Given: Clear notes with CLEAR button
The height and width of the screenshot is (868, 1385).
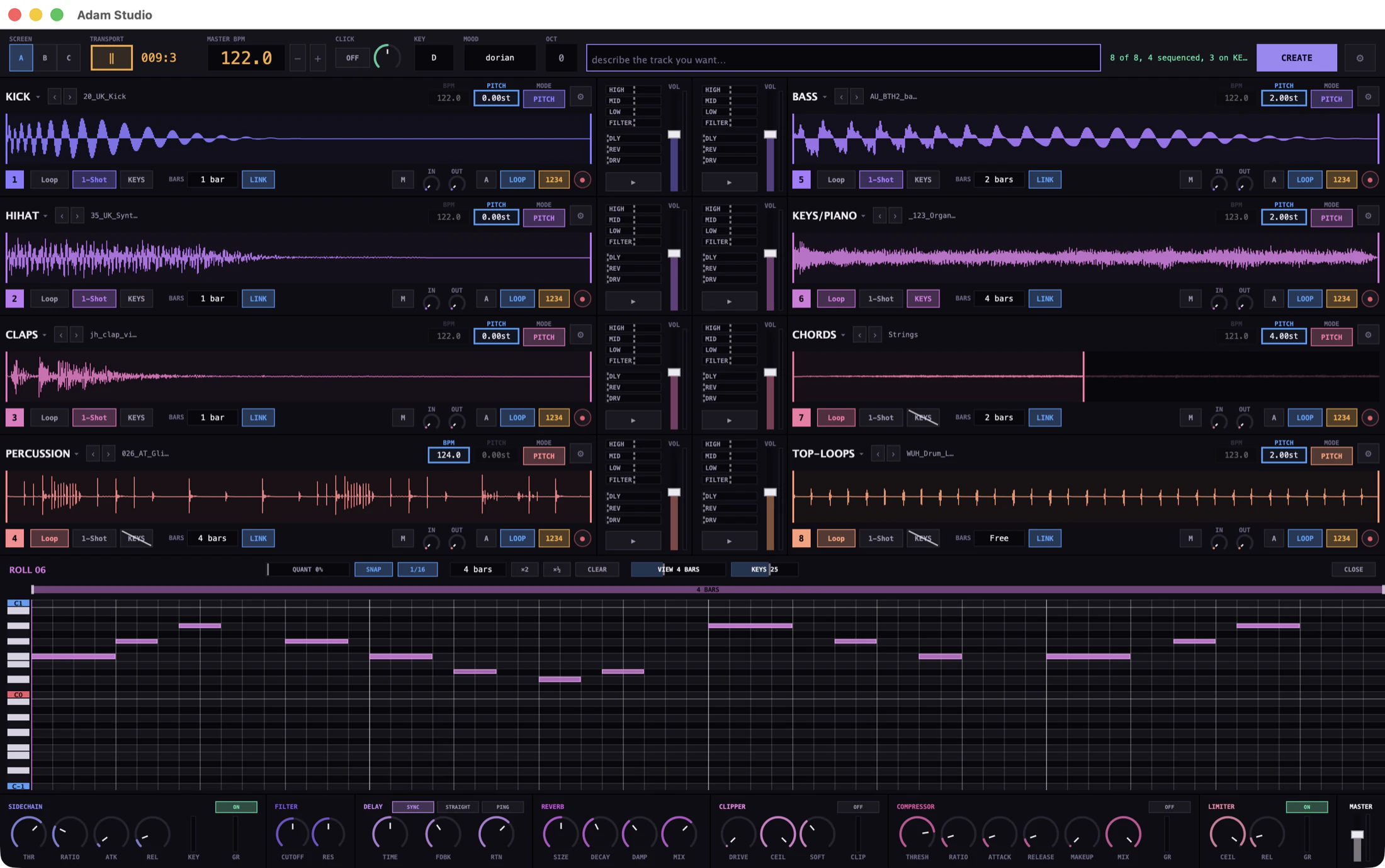Looking at the screenshot, I should click(597, 570).
